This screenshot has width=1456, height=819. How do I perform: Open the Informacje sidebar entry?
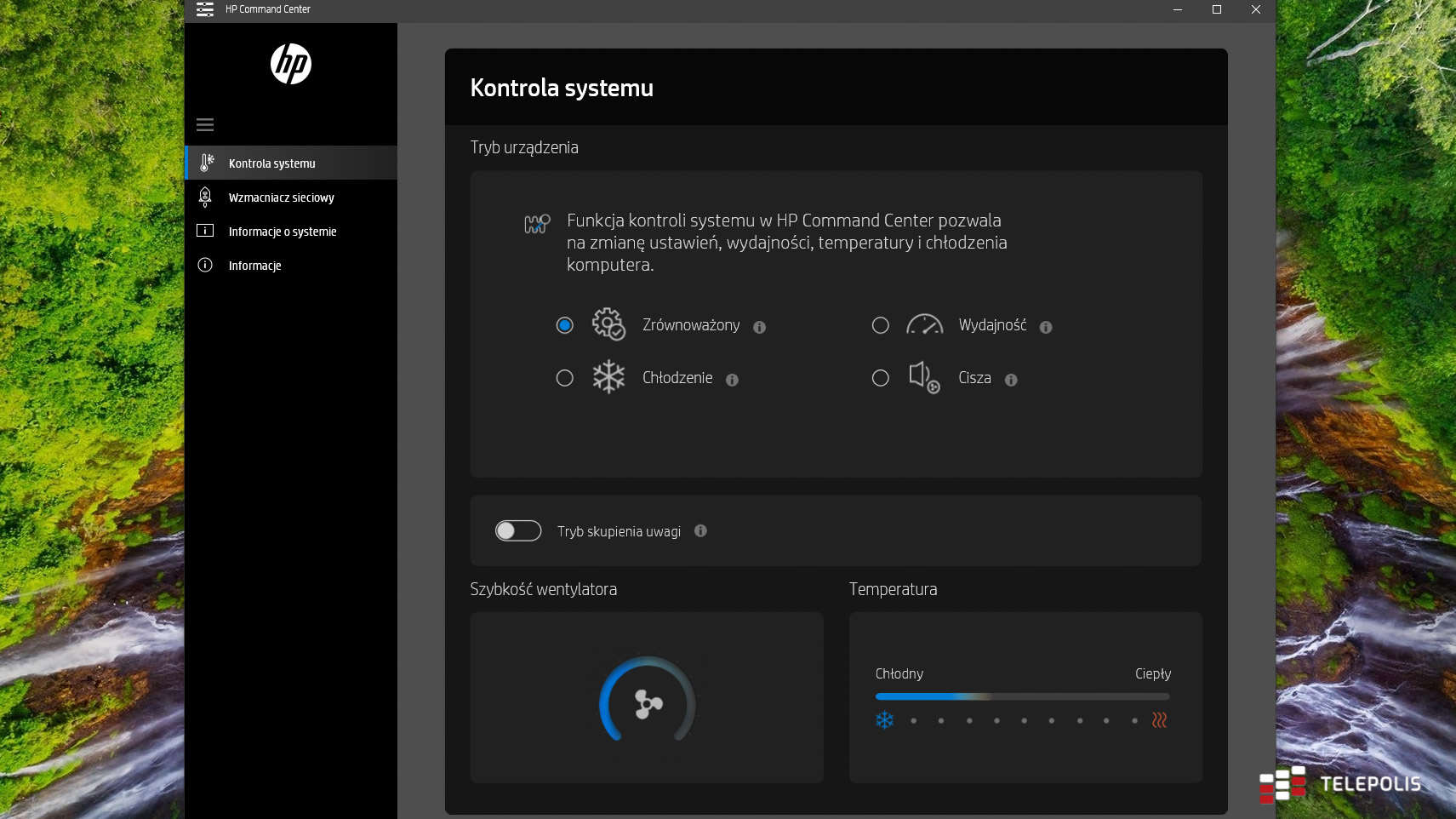254,266
